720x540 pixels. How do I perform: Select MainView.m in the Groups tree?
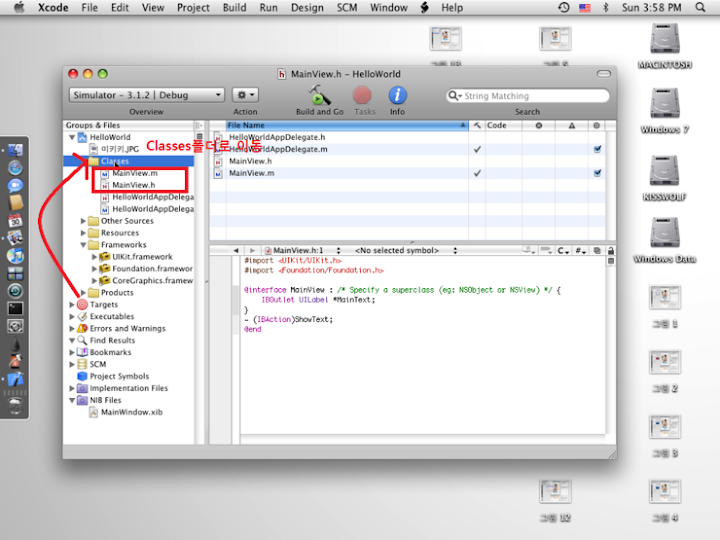(135, 173)
